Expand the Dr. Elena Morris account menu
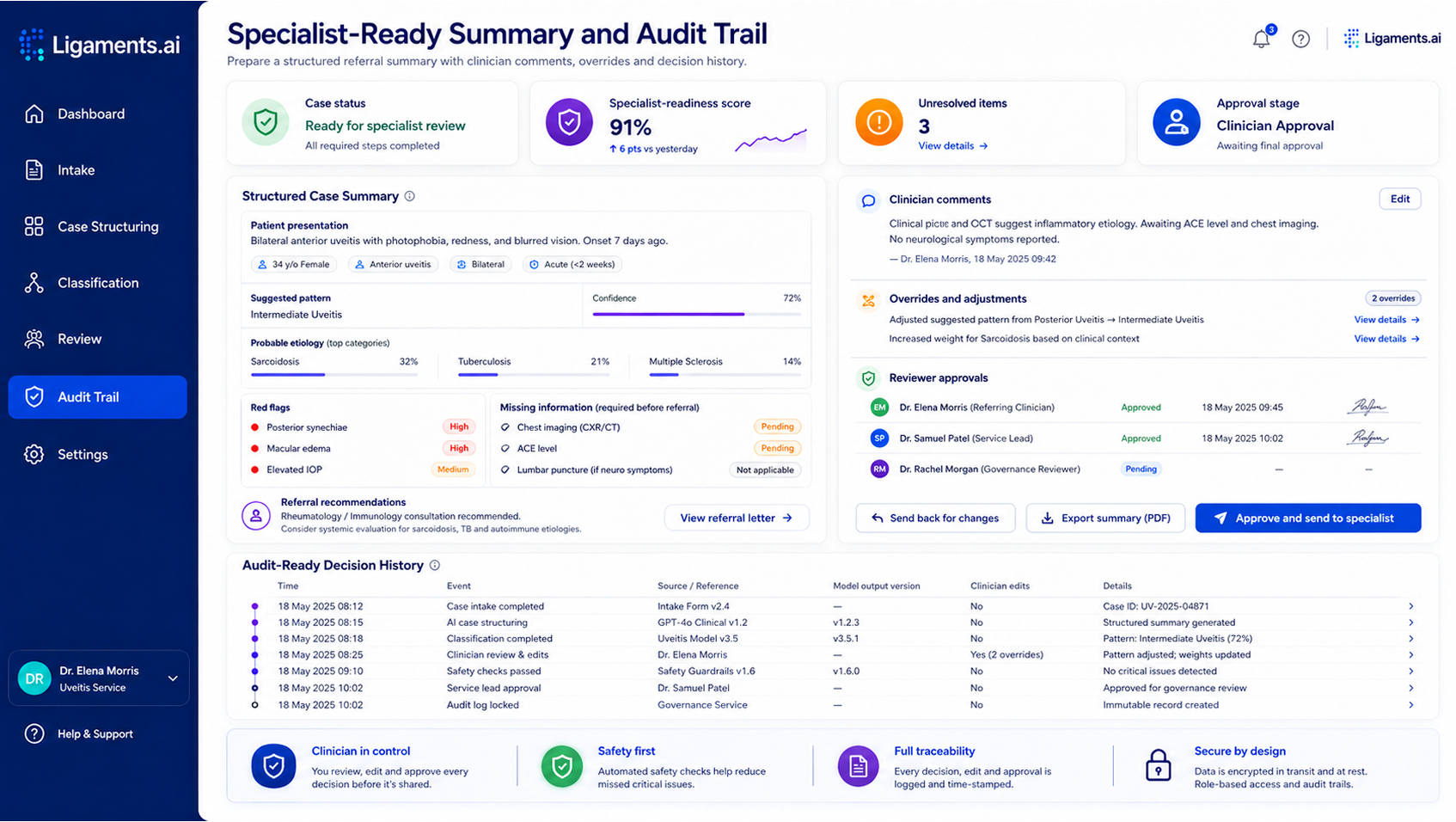 pyautogui.click(x=173, y=678)
